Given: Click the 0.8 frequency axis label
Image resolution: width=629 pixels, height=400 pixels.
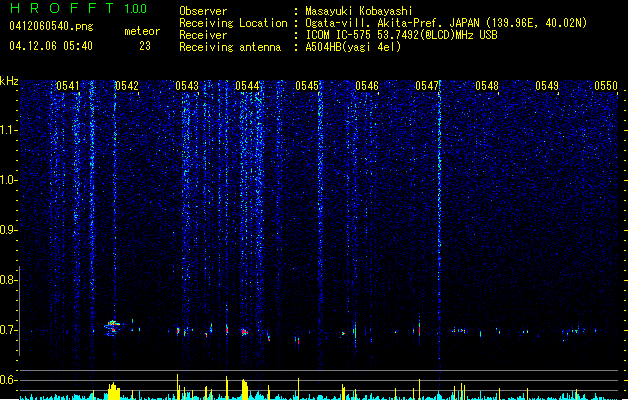Looking at the screenshot, I should tap(9, 280).
